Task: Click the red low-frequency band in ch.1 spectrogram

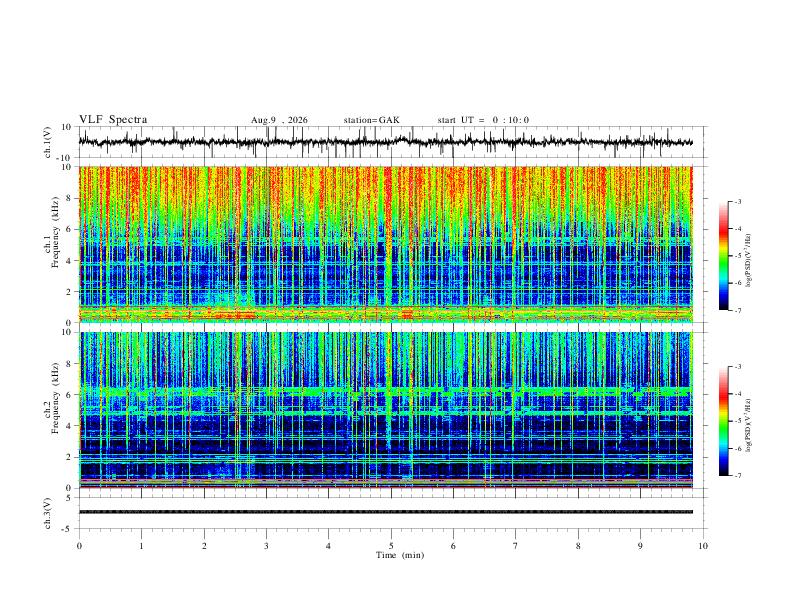Action: click(x=386, y=314)
